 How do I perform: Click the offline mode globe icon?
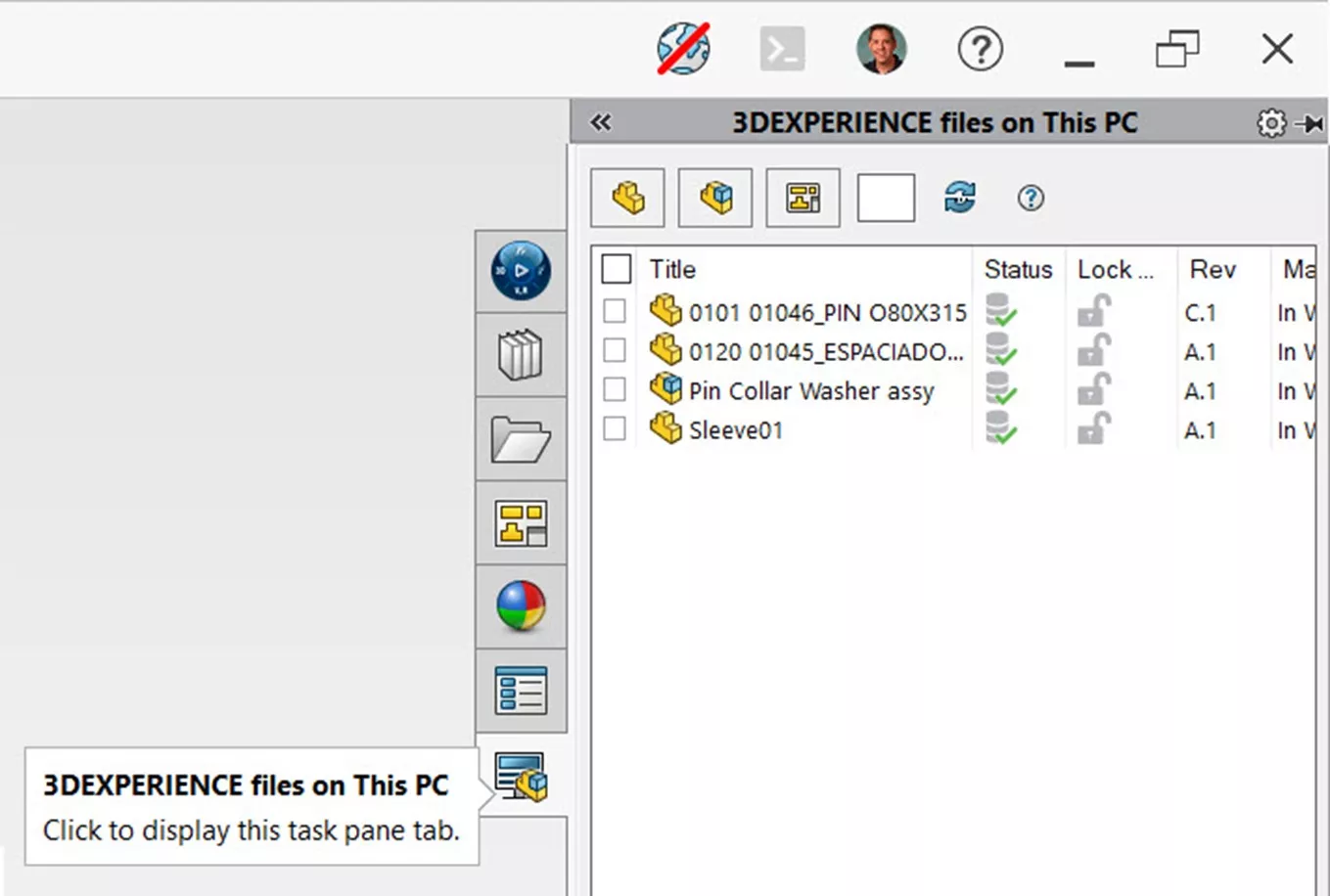683,48
